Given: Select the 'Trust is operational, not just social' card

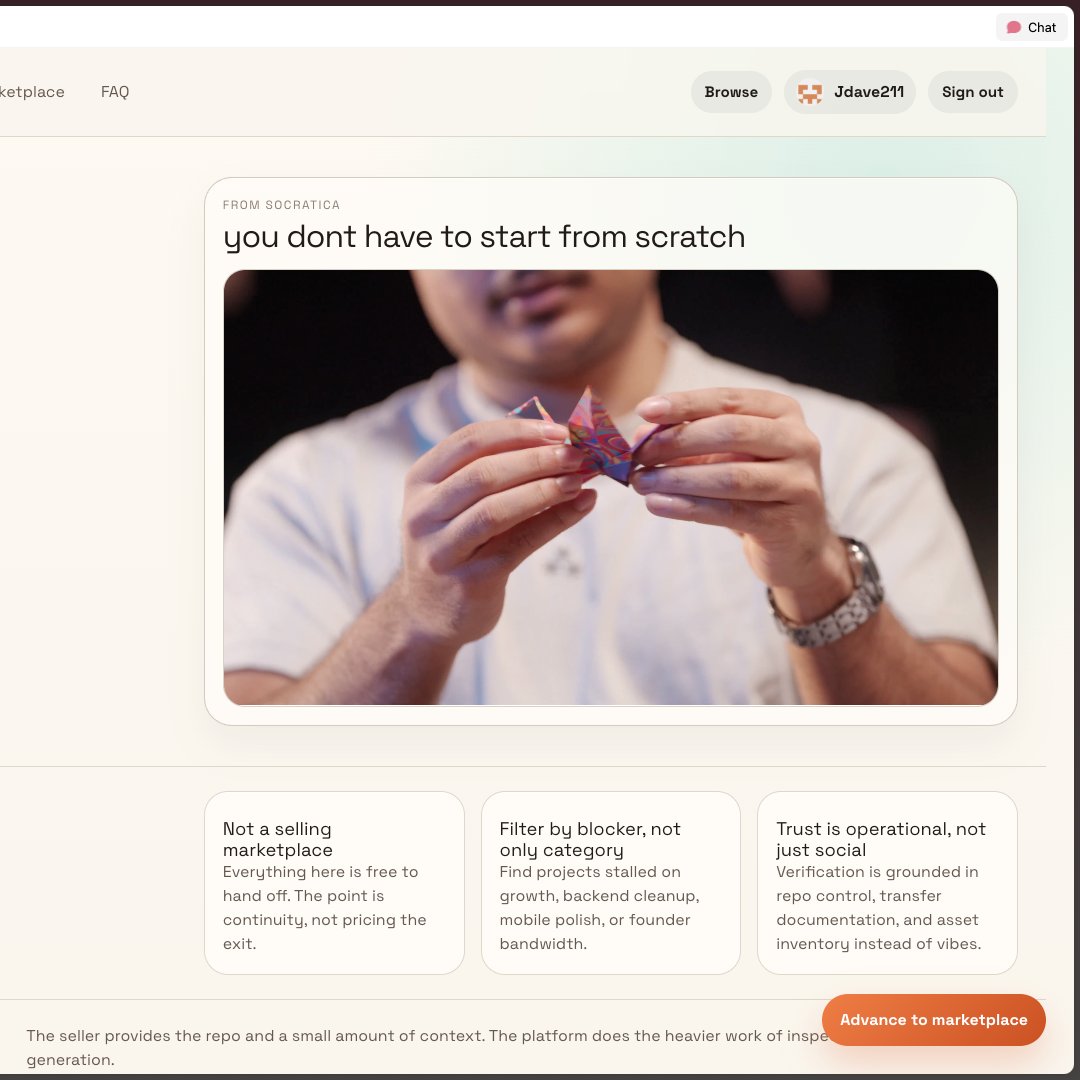Looking at the screenshot, I should (887, 882).
